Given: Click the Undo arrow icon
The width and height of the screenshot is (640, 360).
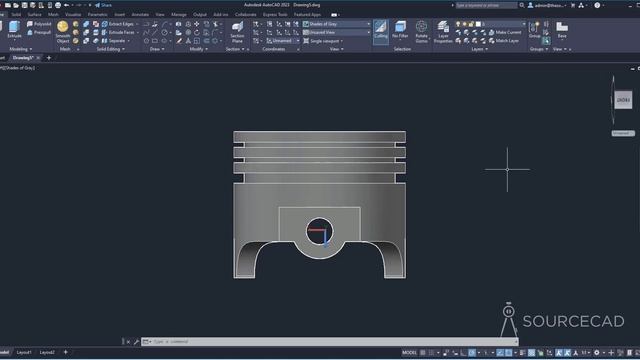Looking at the screenshot, I should tap(66, 5).
